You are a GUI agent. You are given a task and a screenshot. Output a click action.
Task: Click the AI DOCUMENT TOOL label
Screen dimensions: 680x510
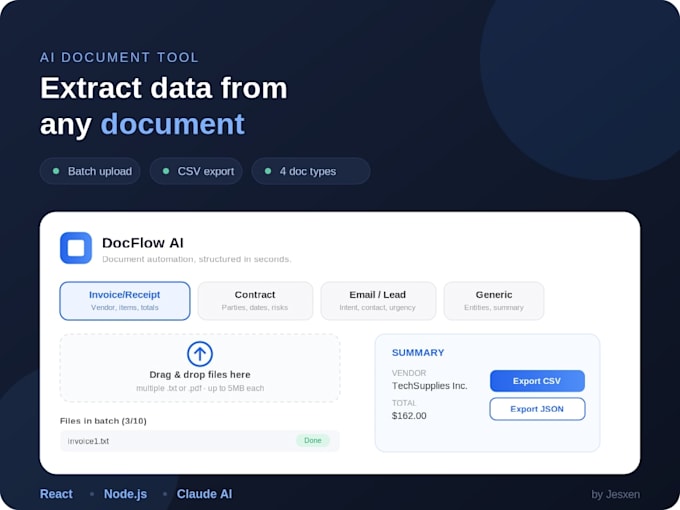point(119,57)
